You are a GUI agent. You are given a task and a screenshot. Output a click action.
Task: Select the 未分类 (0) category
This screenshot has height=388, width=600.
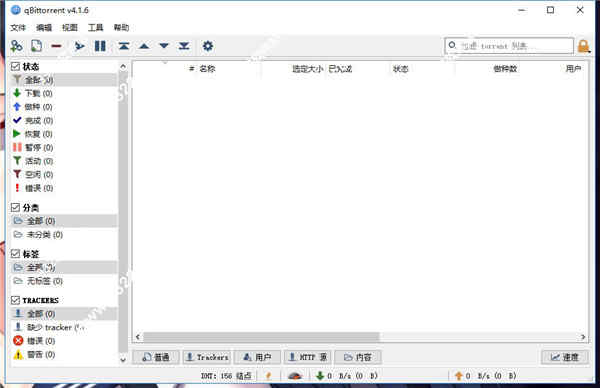64,235
